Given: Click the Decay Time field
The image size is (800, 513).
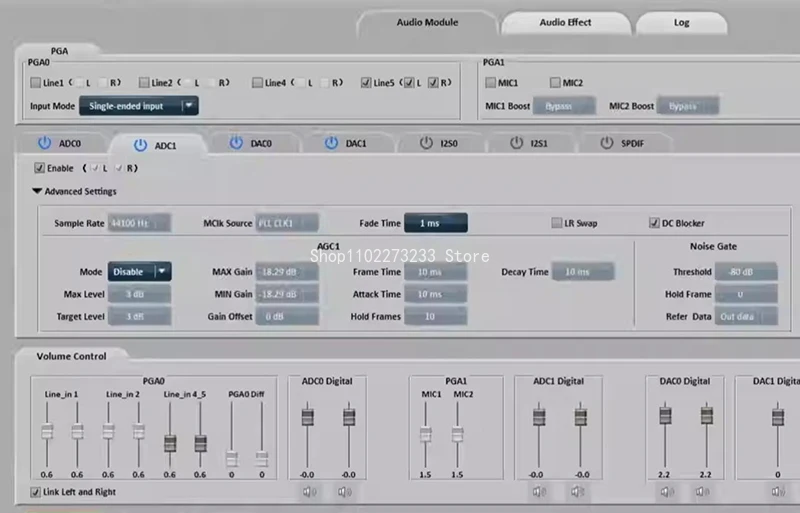Looking at the screenshot, I should pyautogui.click(x=583, y=272).
